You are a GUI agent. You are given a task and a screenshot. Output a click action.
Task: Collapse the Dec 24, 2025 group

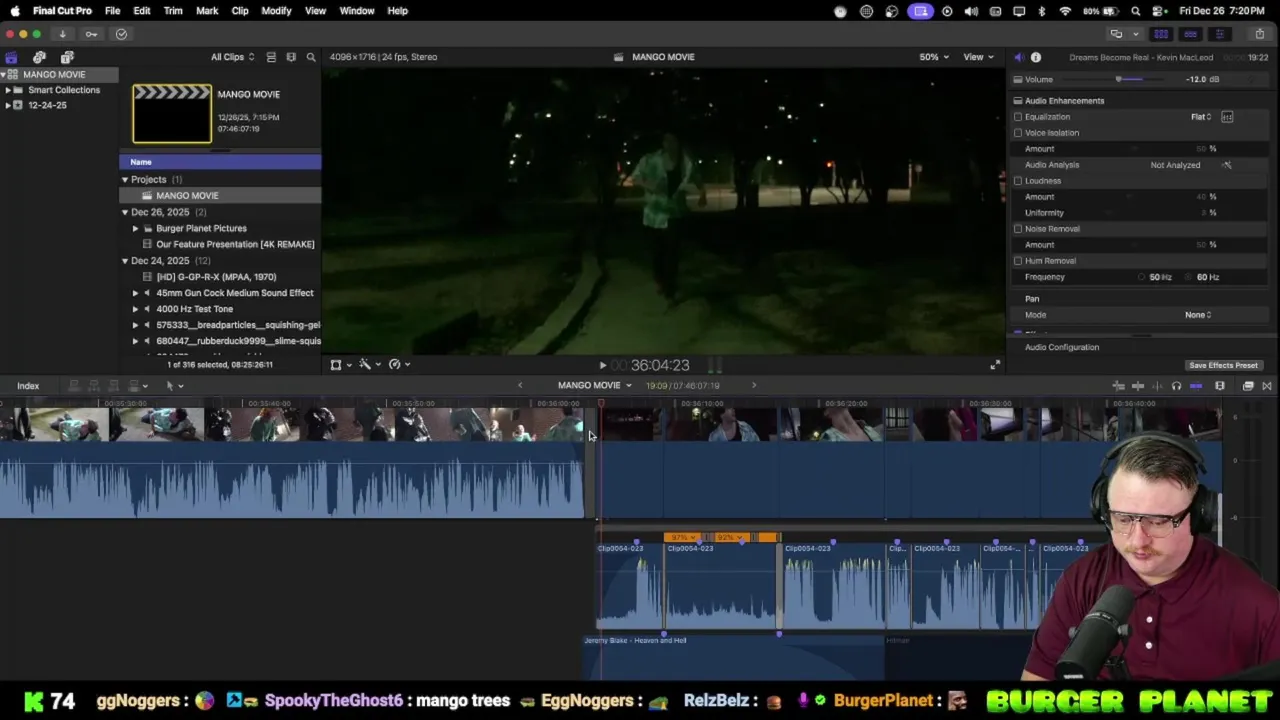(x=125, y=261)
